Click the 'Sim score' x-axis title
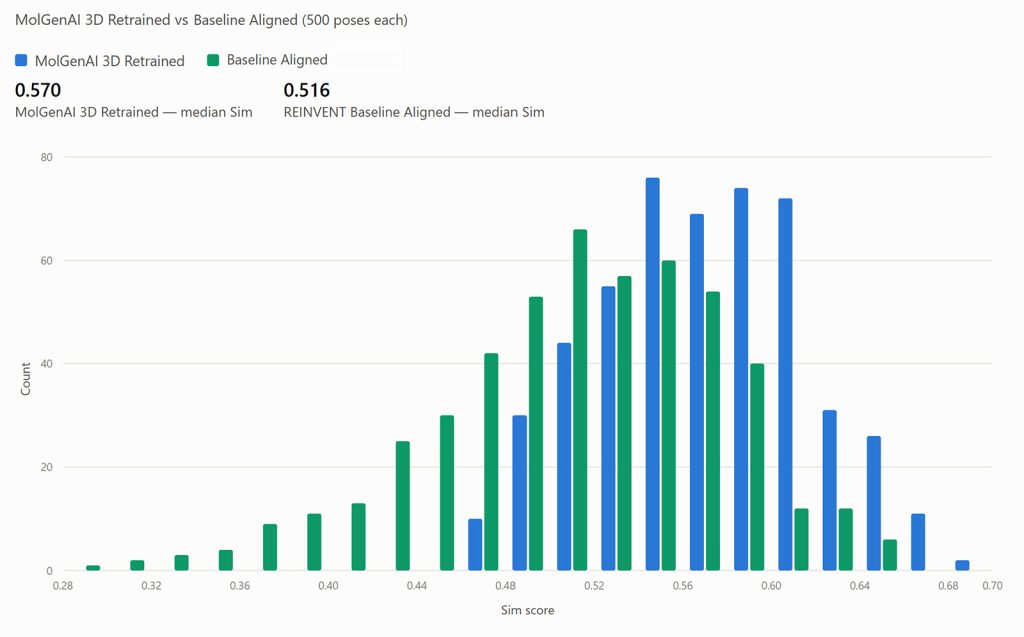Viewport: 1024px width, 637px height. coord(528,610)
